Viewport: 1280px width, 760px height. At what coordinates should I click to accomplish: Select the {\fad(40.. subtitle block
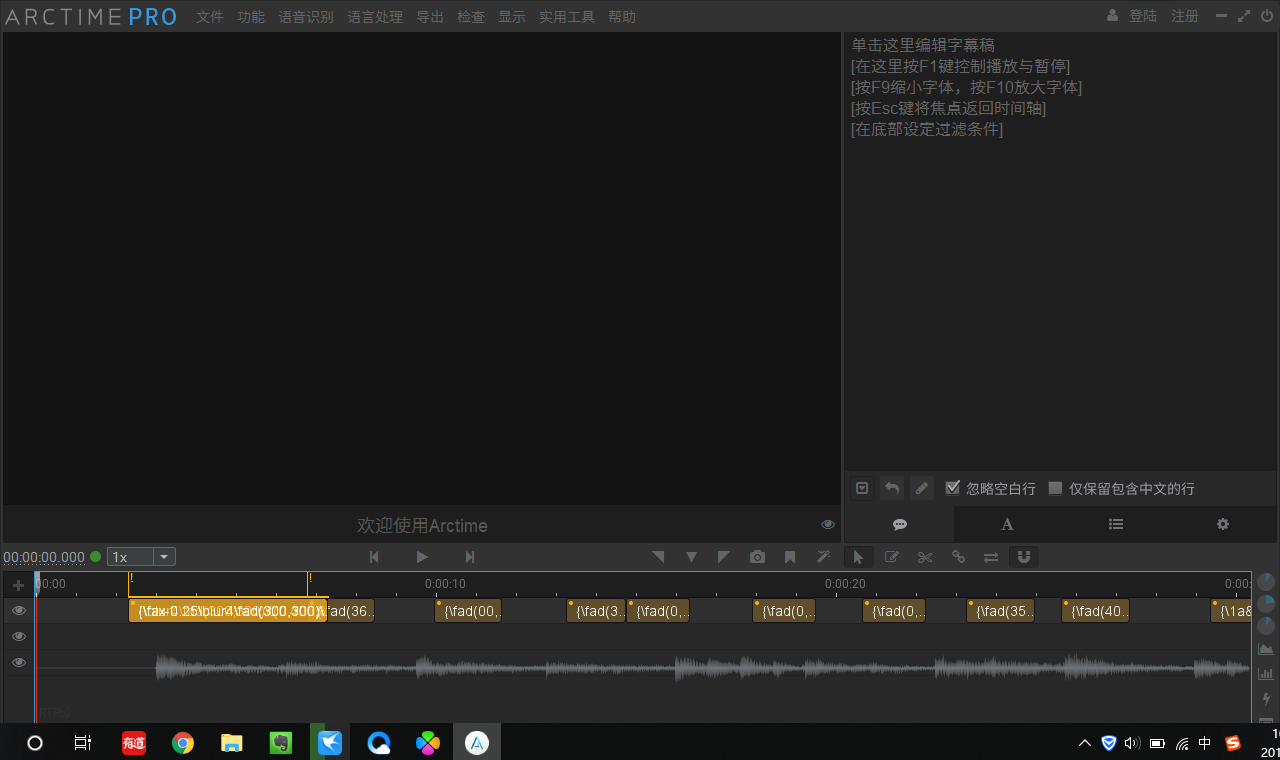[x=1096, y=611]
